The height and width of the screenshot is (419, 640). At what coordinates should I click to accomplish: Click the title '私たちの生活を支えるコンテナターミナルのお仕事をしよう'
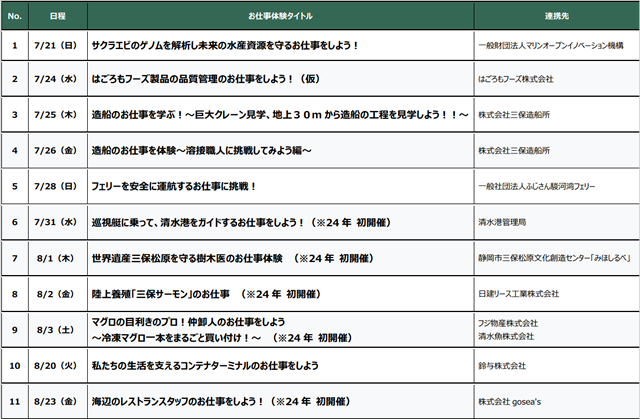click(x=205, y=366)
